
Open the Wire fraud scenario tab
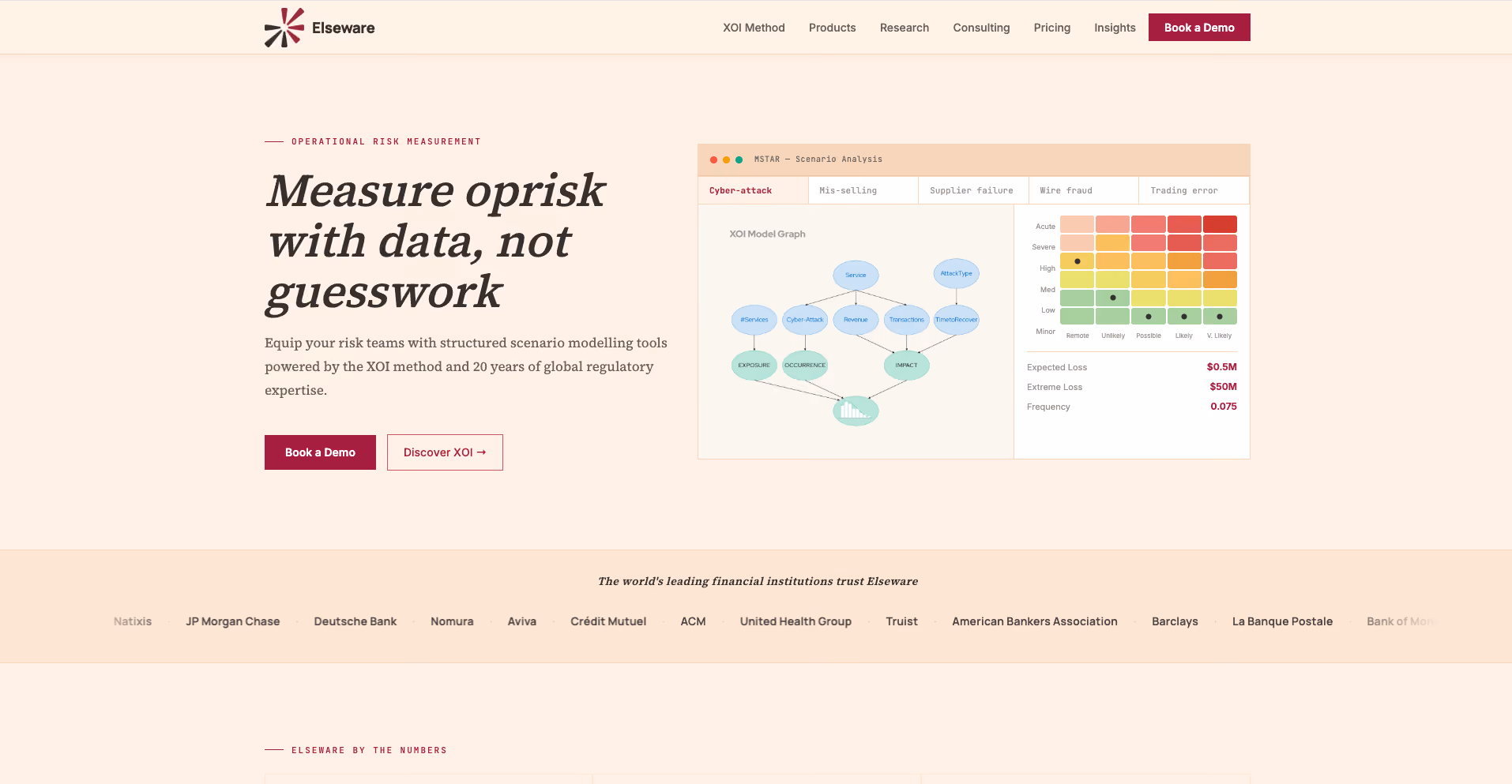point(1084,190)
